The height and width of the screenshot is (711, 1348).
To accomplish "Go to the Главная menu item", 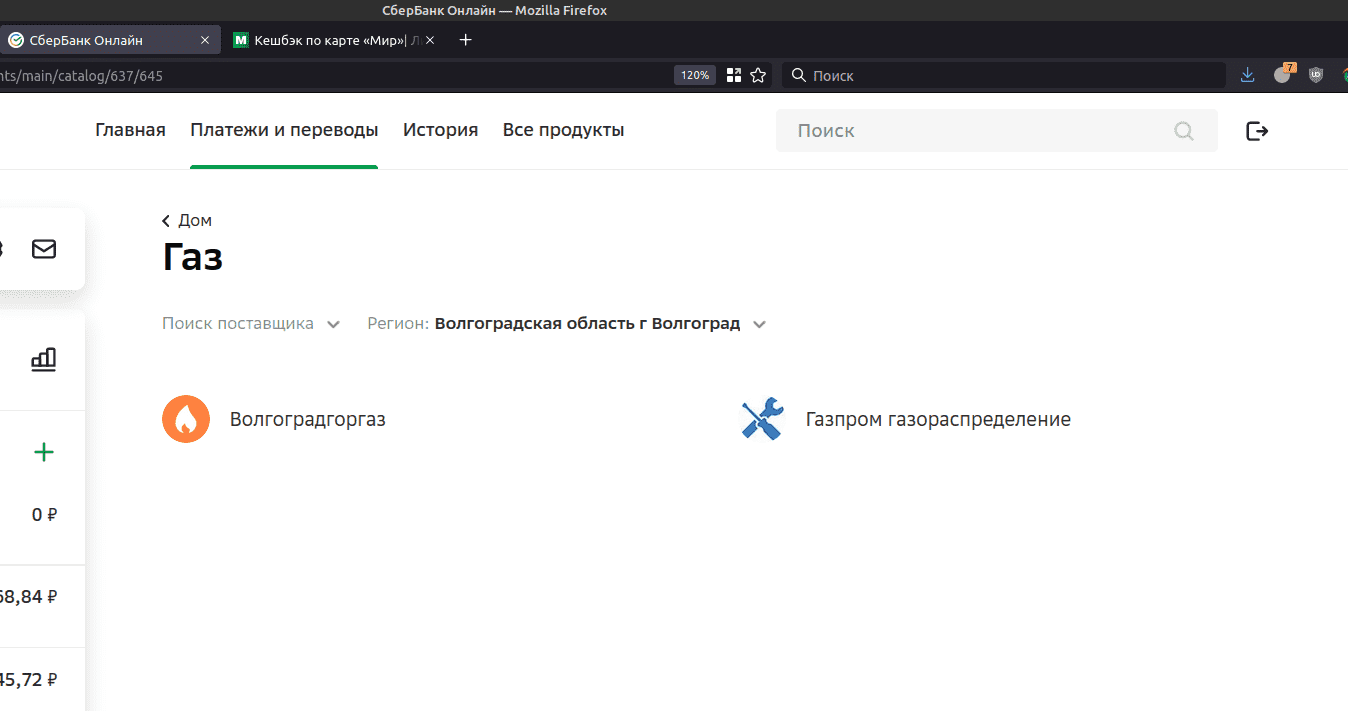I will [130, 130].
